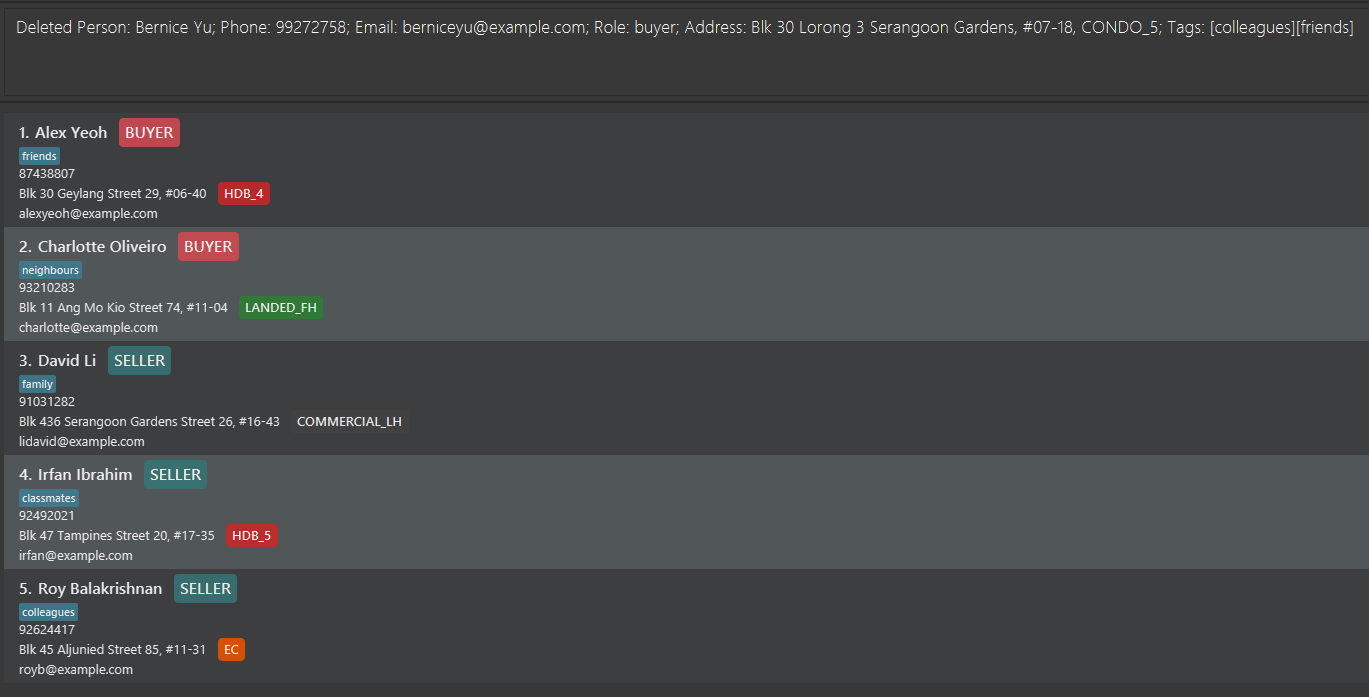Click the classmates tag under Irfan Ibrahim
The height and width of the screenshot is (697, 1369).
49,498
